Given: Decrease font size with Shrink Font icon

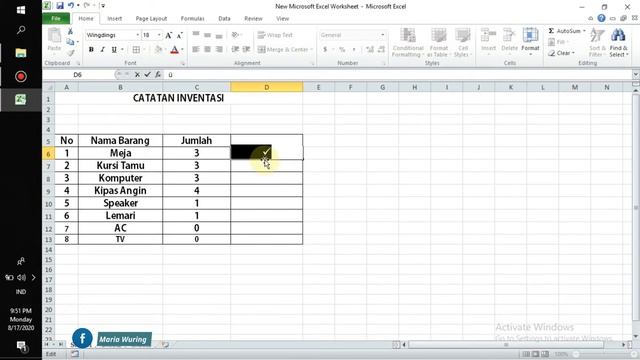Looking at the screenshot, I should [179, 36].
